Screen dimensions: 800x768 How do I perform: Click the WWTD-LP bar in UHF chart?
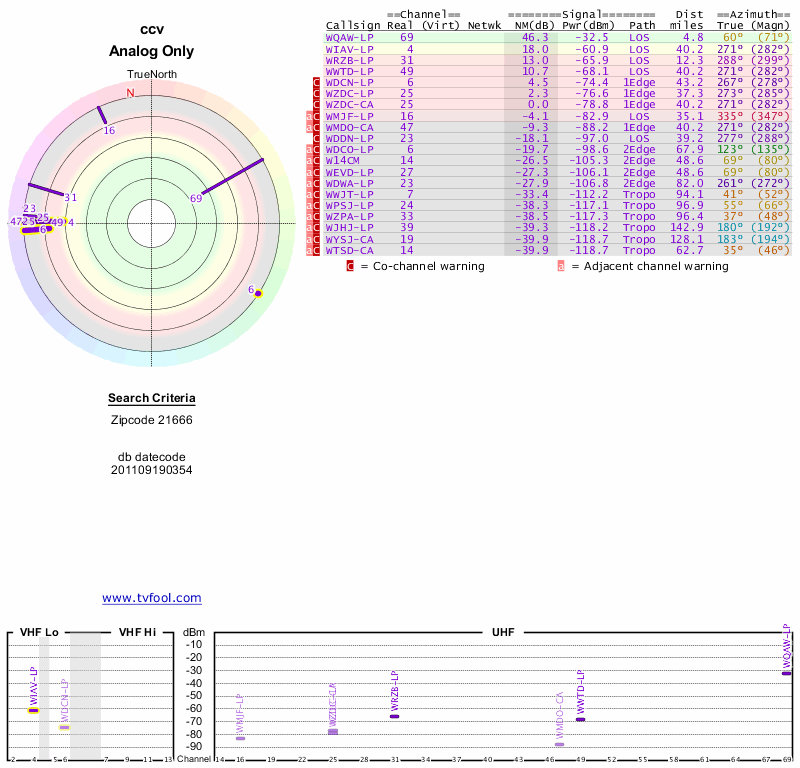[580, 719]
